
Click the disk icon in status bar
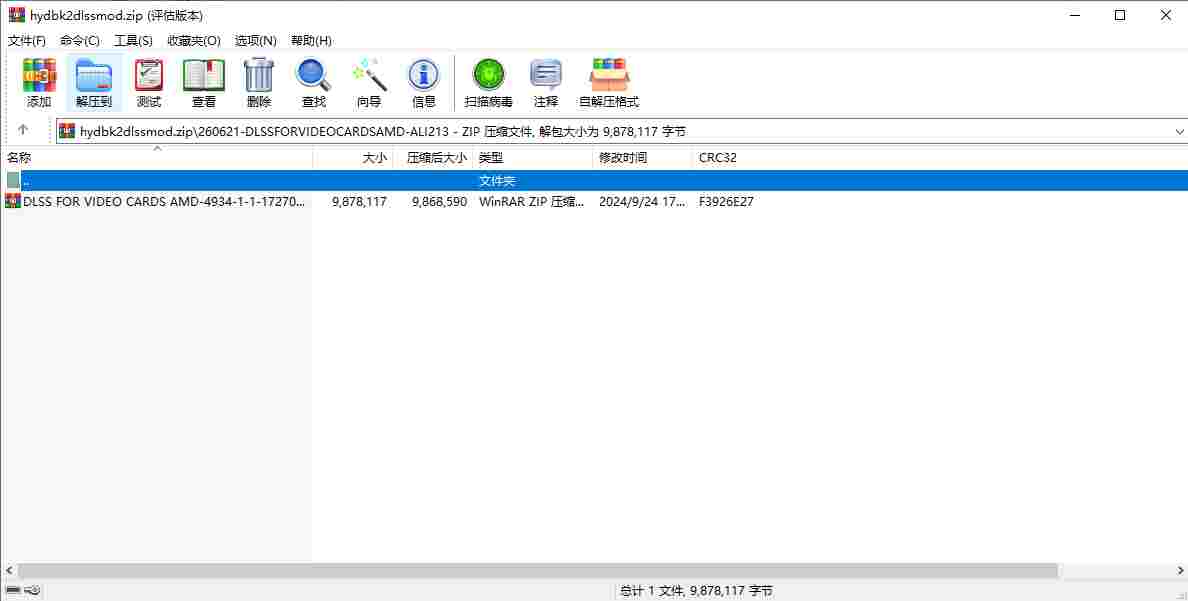(14, 590)
